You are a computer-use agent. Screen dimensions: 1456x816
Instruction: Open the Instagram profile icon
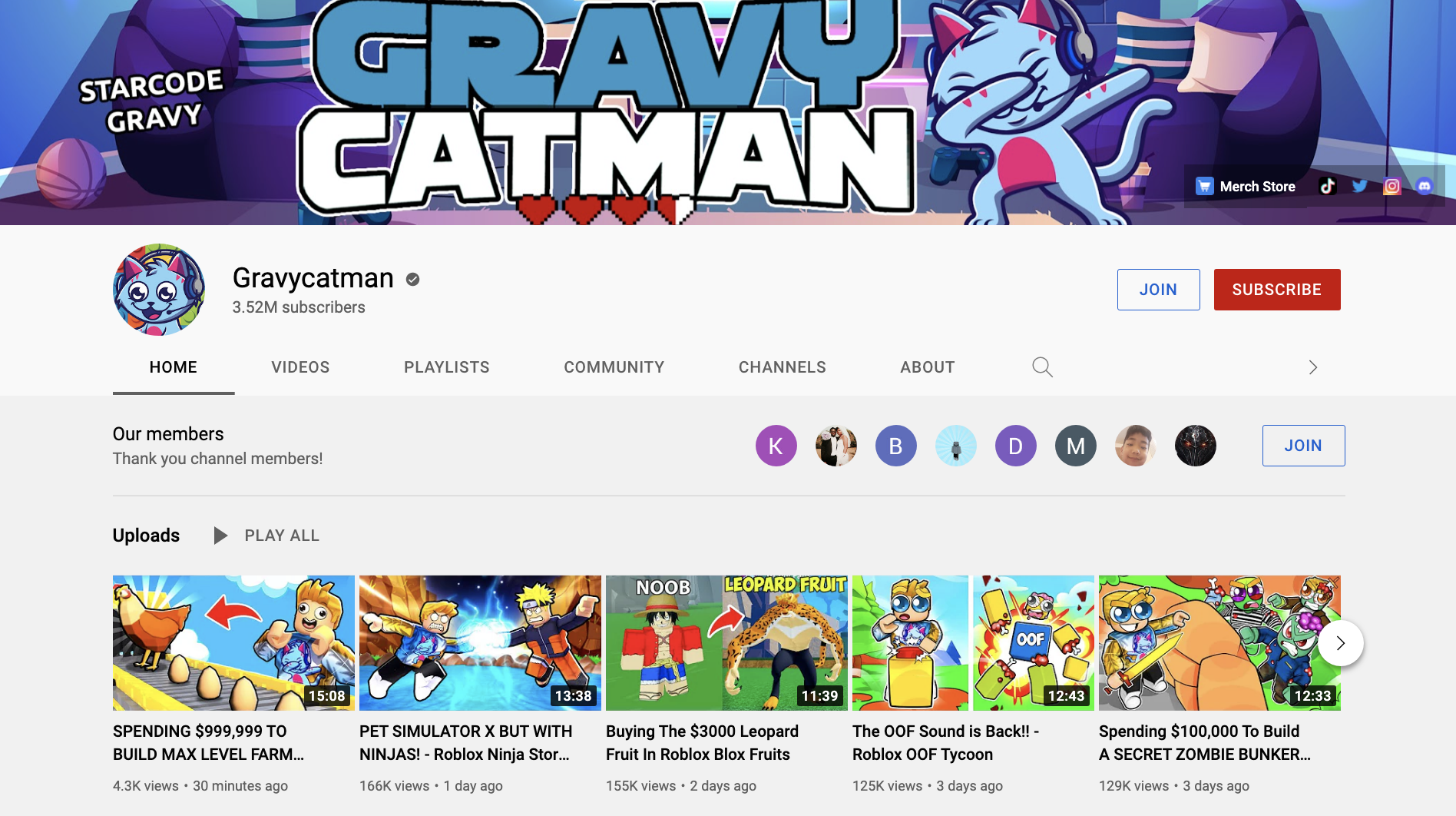[x=1391, y=186]
